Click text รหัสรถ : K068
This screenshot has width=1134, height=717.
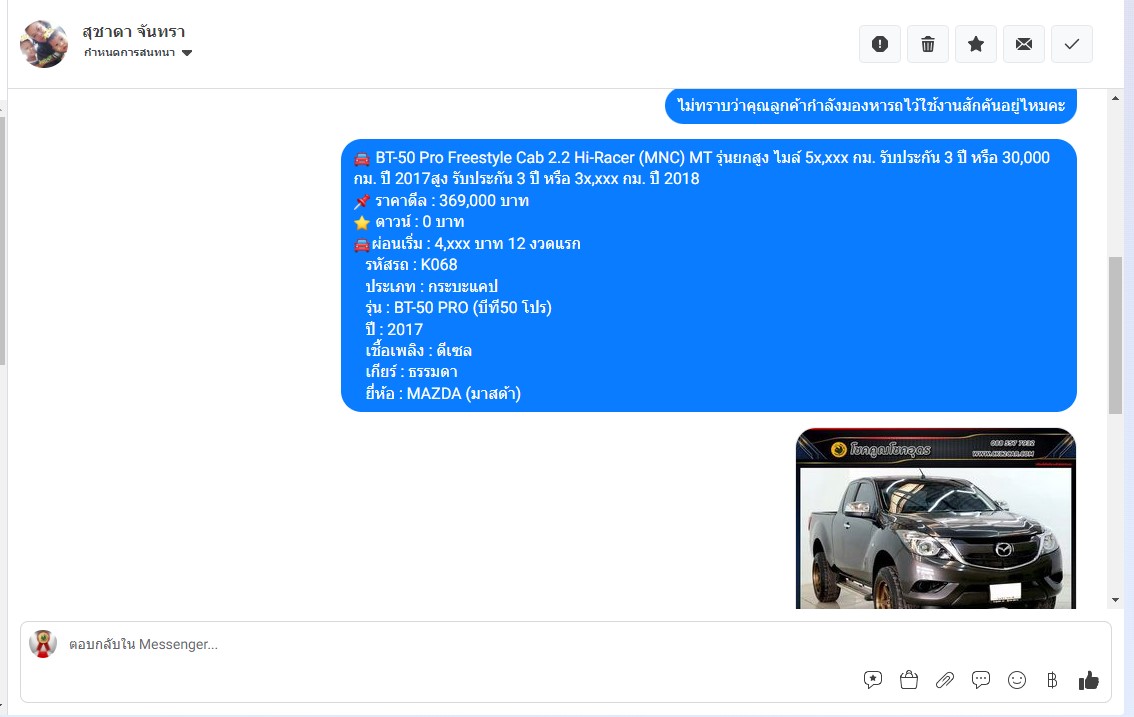412,265
